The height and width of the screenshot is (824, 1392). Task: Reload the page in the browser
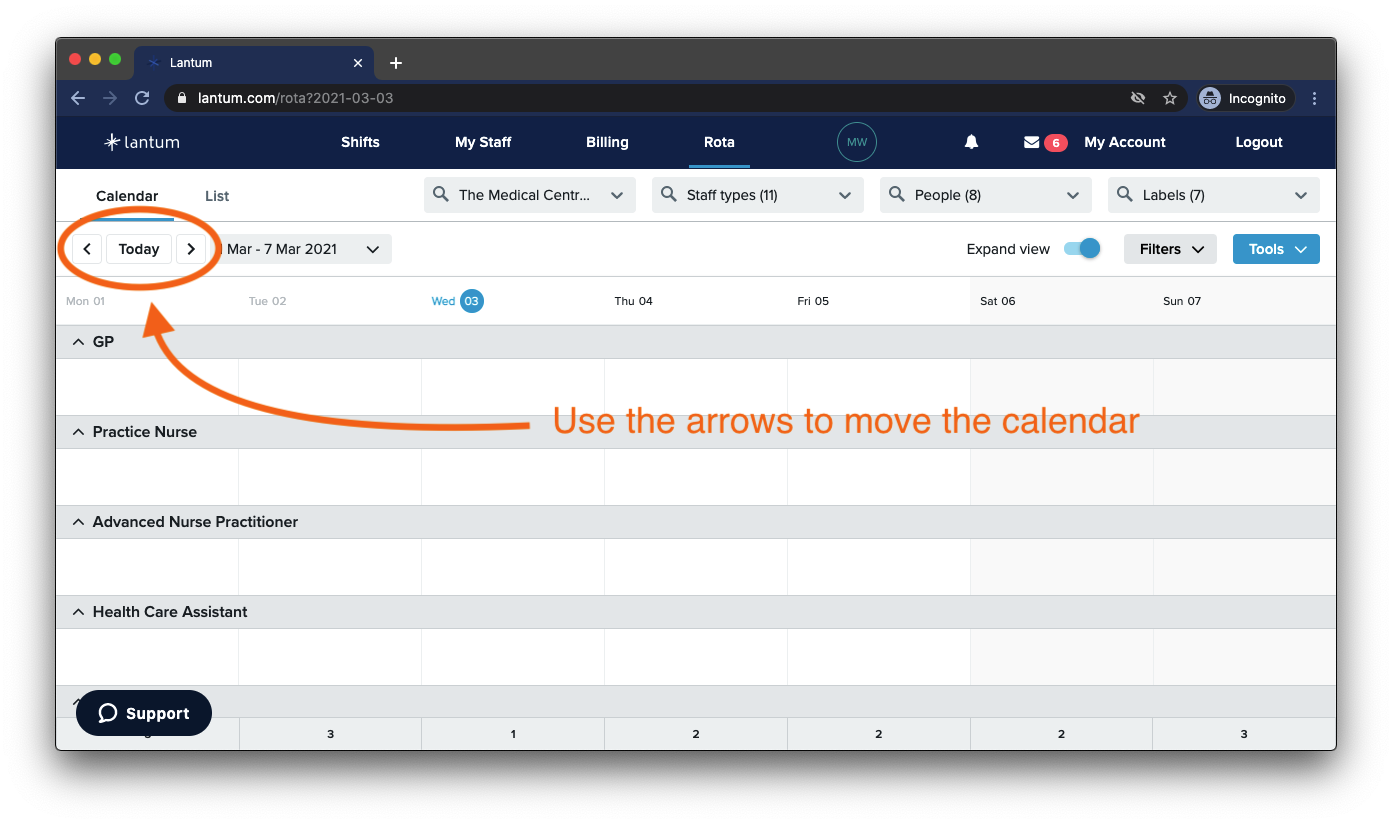click(142, 98)
